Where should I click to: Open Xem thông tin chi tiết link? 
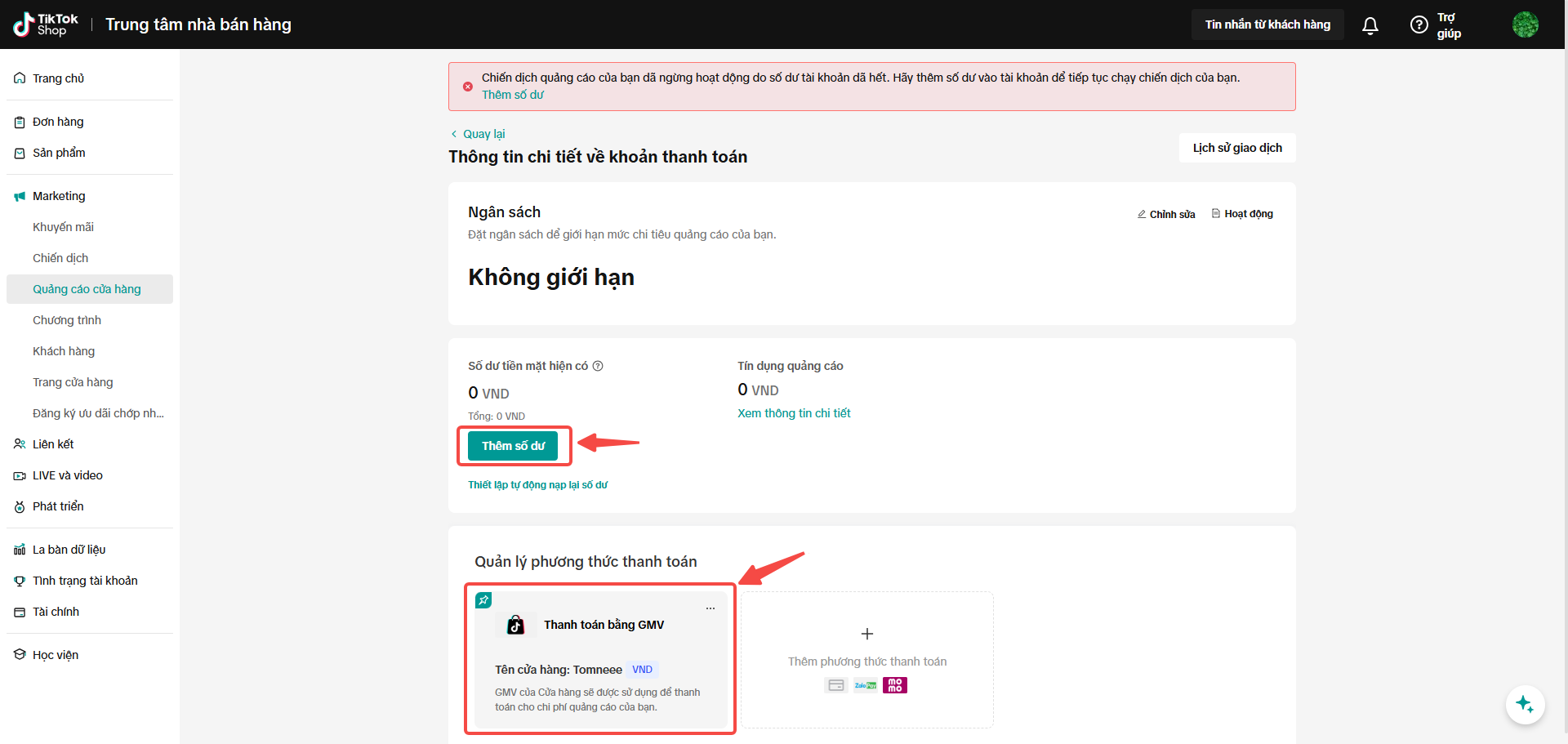point(794,413)
